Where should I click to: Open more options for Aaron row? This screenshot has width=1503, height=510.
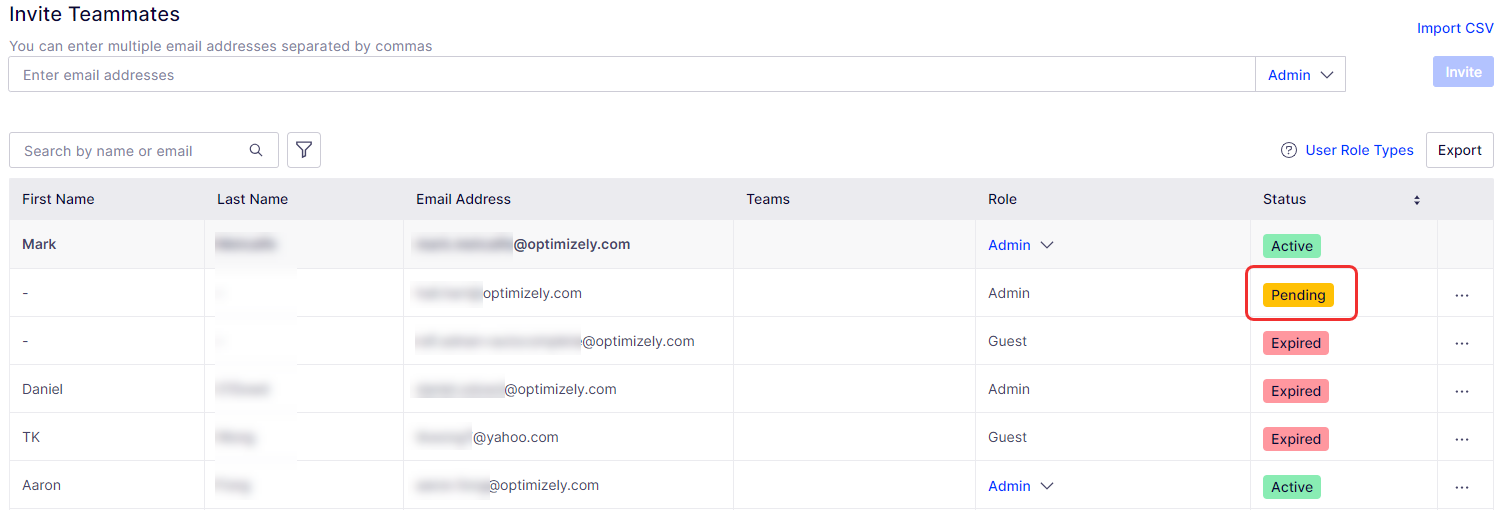[1462, 487]
